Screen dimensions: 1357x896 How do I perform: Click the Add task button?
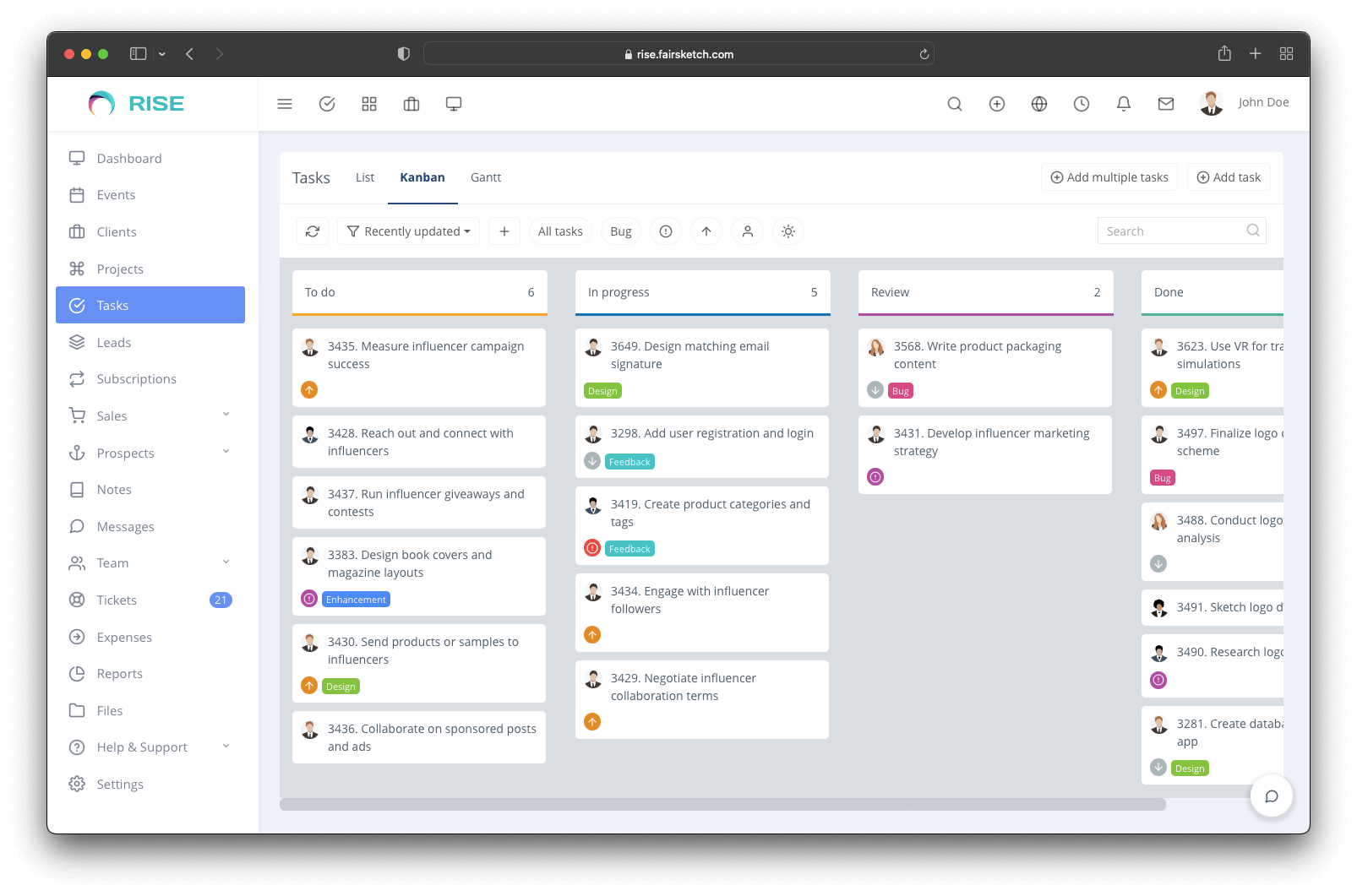[x=1228, y=177]
